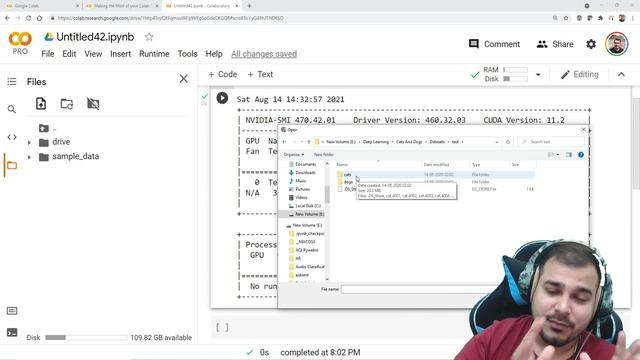Select Downloads in Open dialog navigation

click(x=305, y=173)
